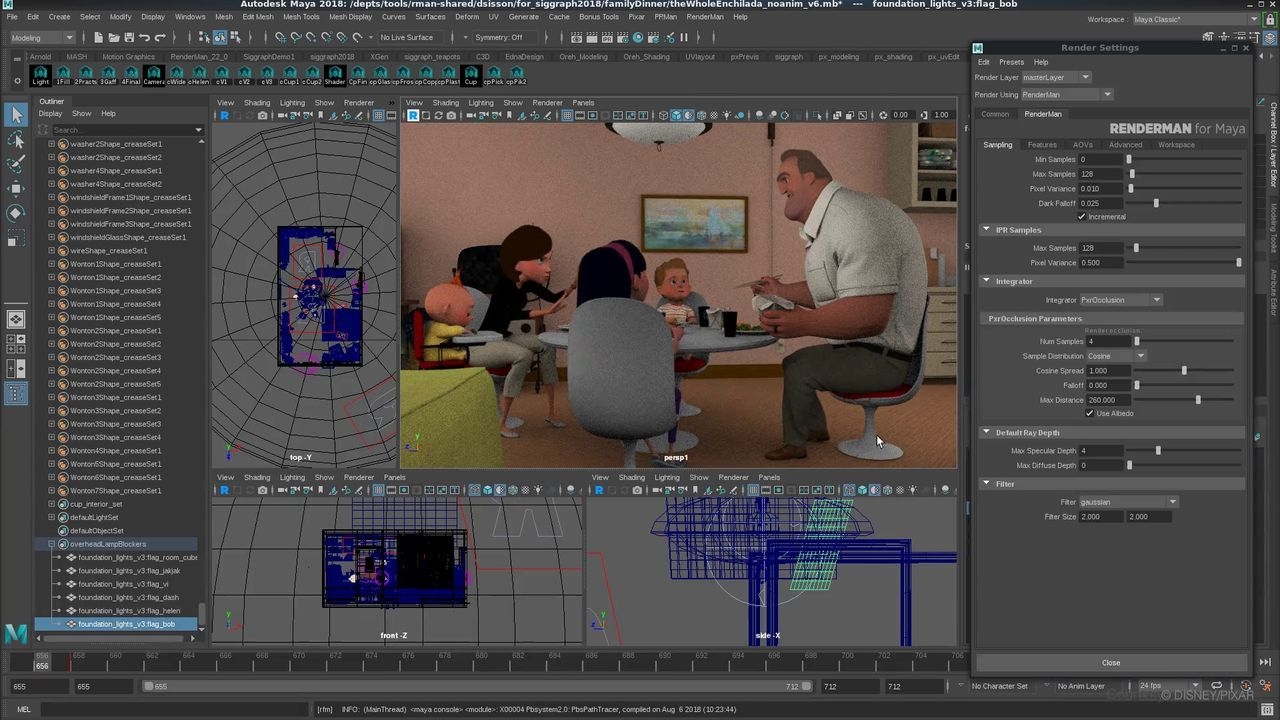Click the New Scene icon
The height and width of the screenshot is (720, 1280).
(x=98, y=37)
